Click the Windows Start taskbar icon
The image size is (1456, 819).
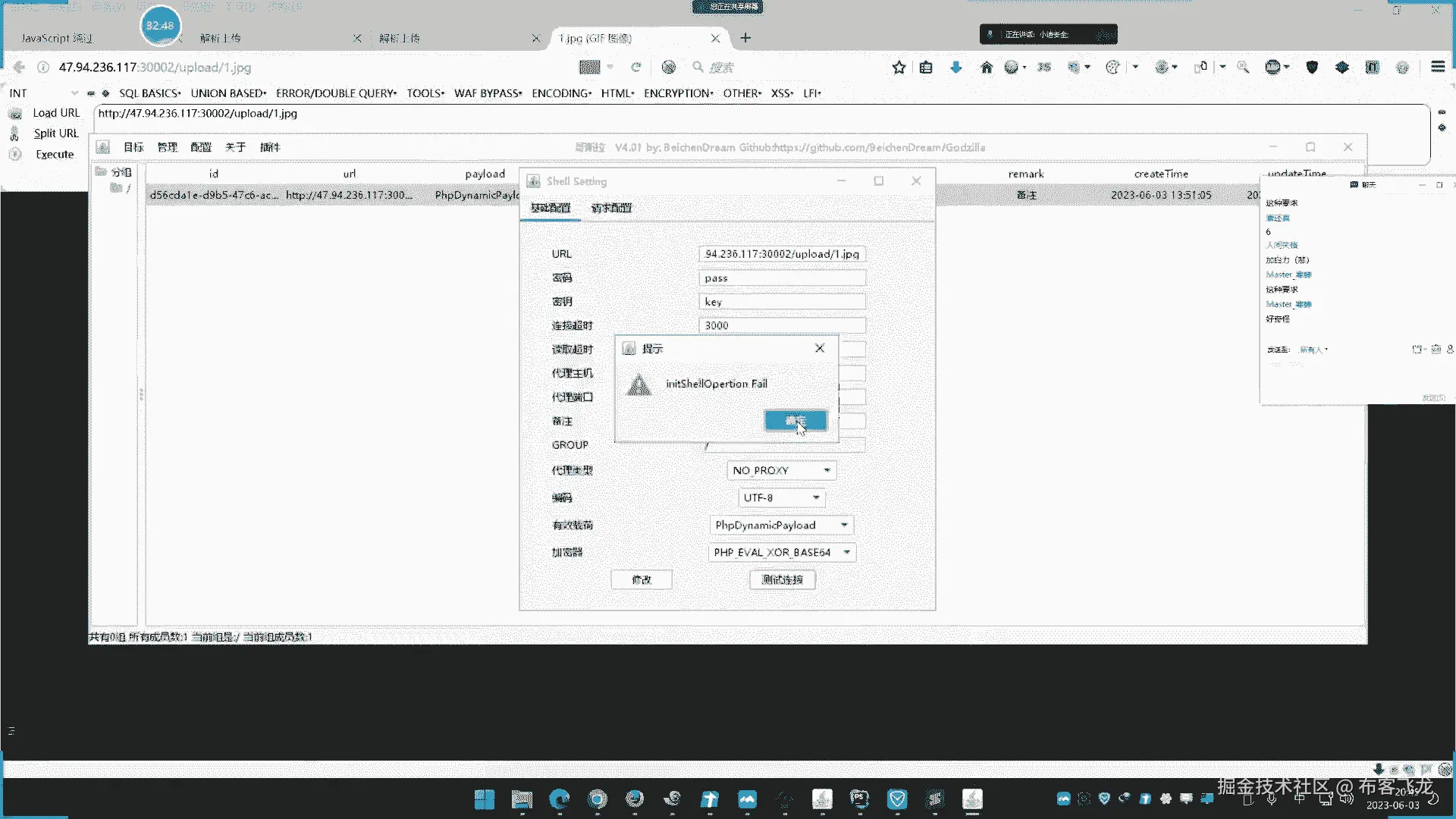pyautogui.click(x=484, y=799)
